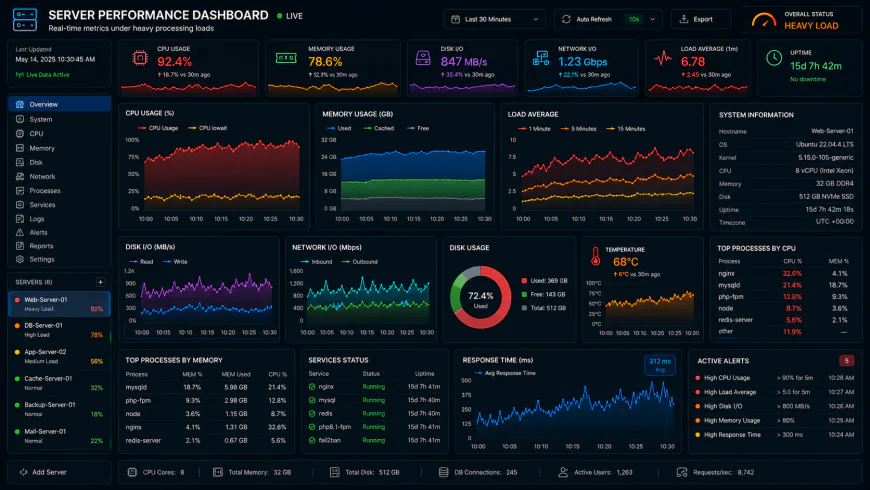Viewport: 870px width, 490px height.
Task: Select Disk in the sidebar
Action: point(59,163)
